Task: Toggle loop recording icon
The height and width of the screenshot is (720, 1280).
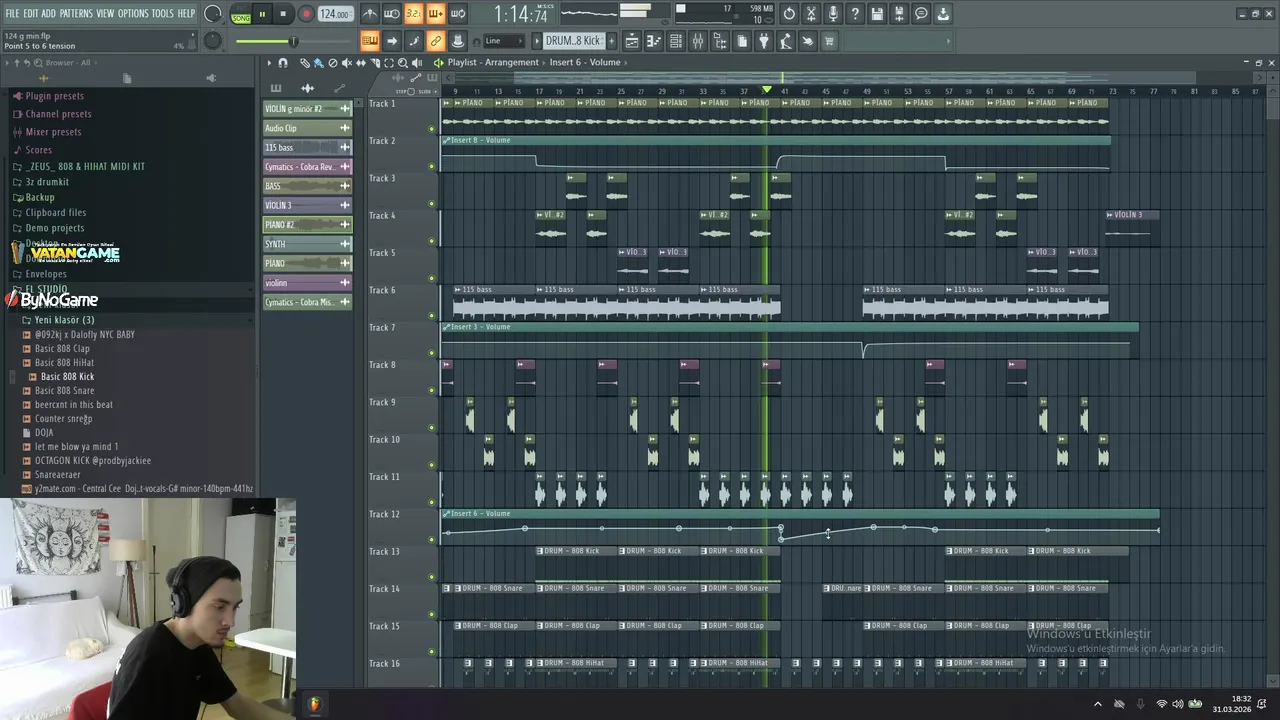Action: point(458,14)
